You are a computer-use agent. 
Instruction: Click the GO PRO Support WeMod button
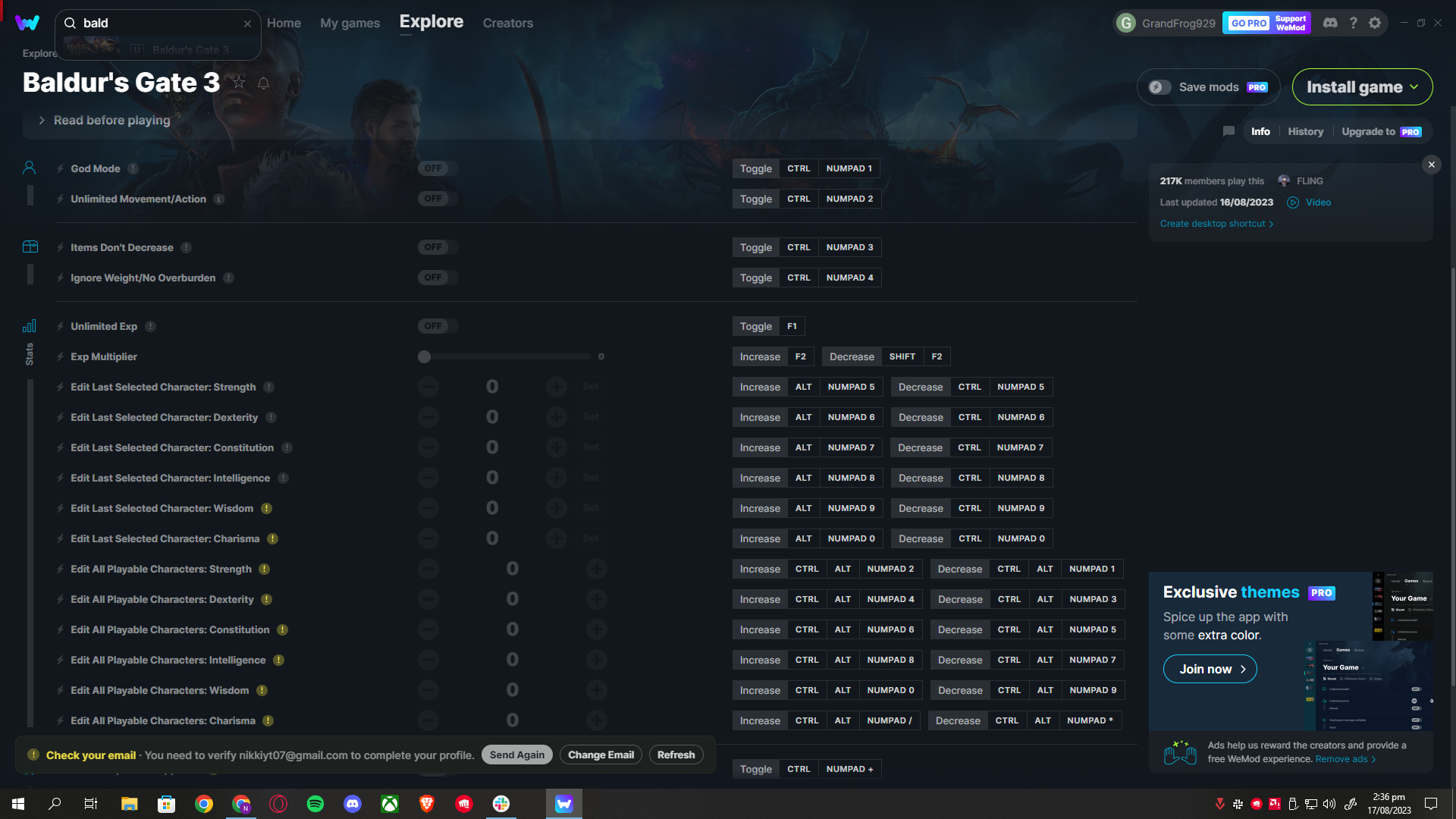coord(1266,23)
